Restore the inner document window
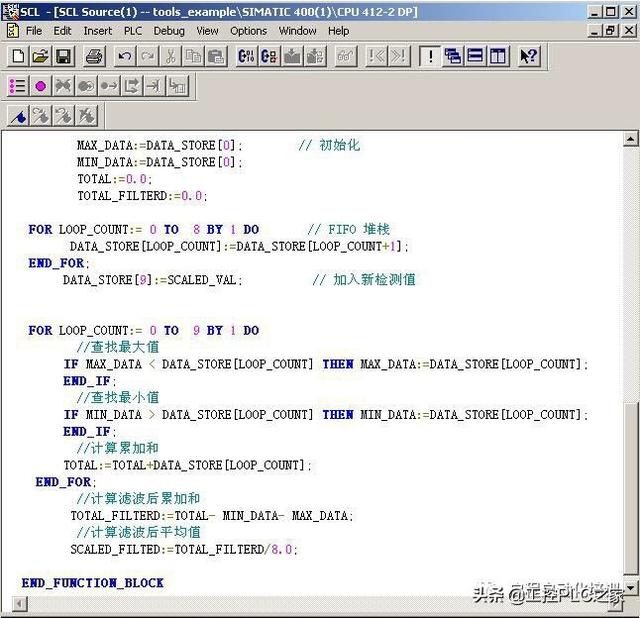 [x=611, y=31]
